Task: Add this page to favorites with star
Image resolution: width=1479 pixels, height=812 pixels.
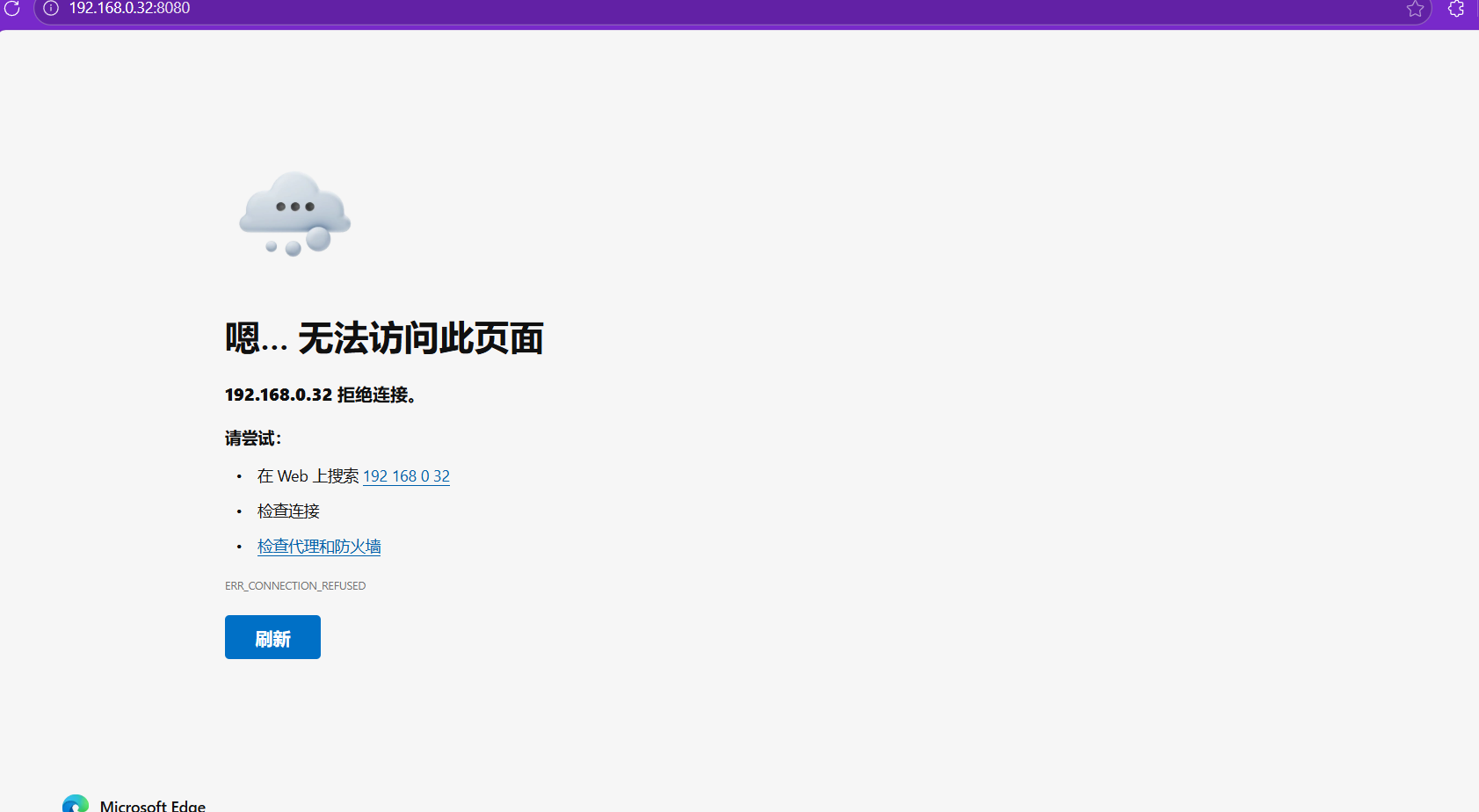Action: pyautogui.click(x=1415, y=9)
